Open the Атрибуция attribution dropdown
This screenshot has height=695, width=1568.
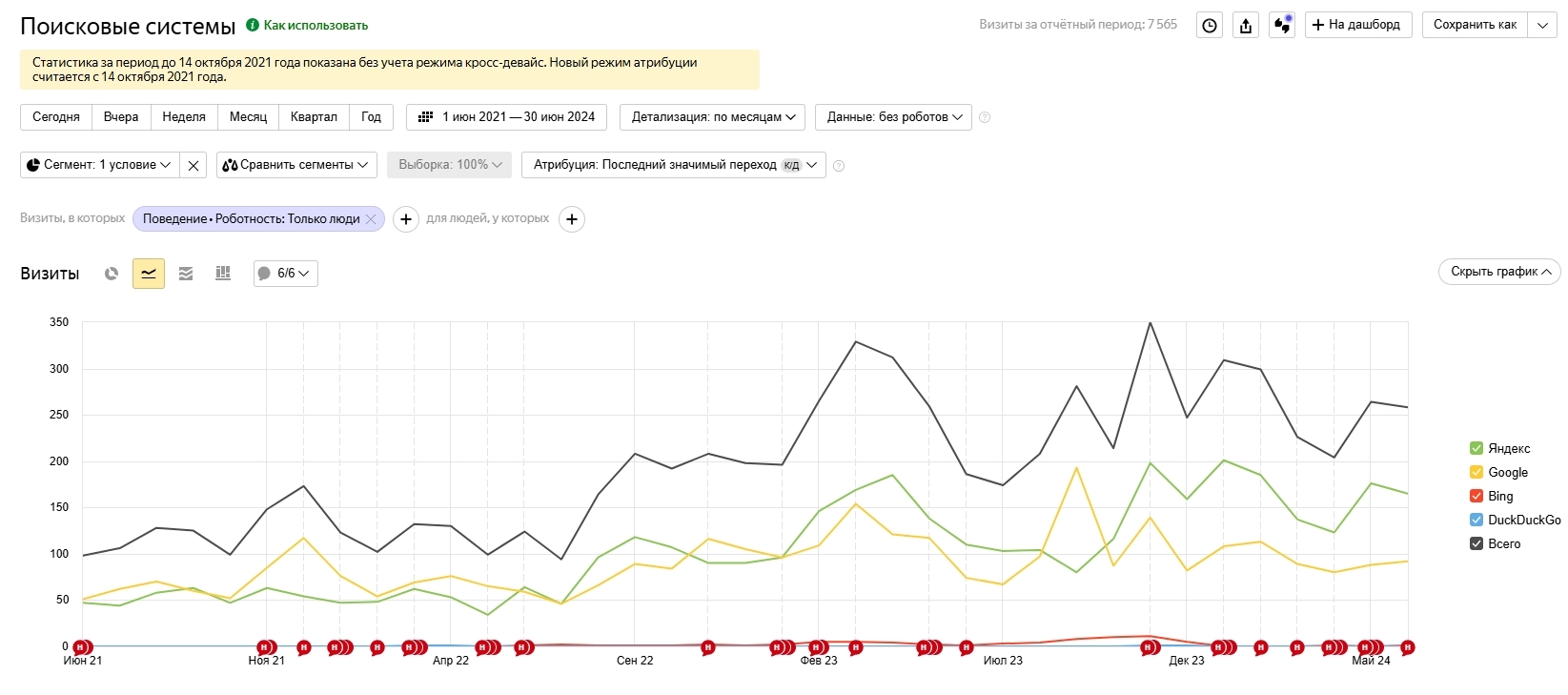coord(674,165)
